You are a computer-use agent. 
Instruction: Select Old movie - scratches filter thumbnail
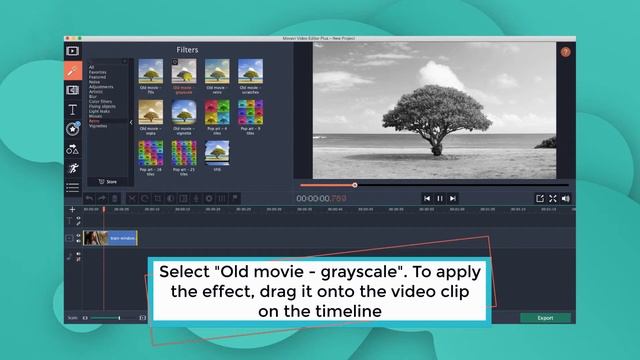[250, 71]
